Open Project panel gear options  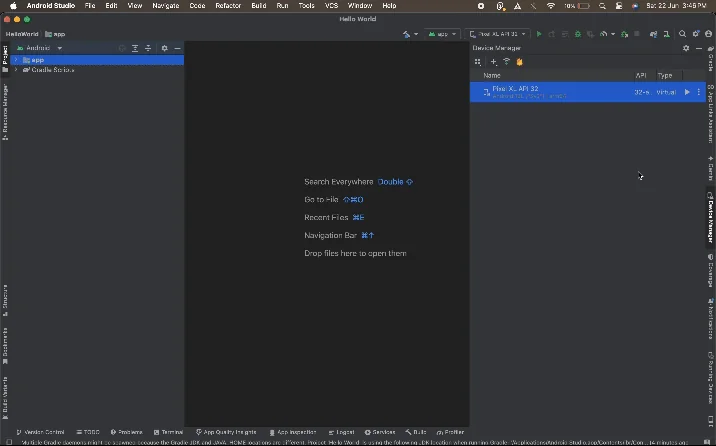point(164,48)
